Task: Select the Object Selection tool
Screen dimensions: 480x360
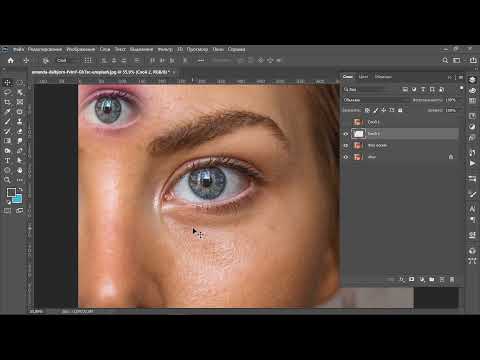Action: (20, 92)
